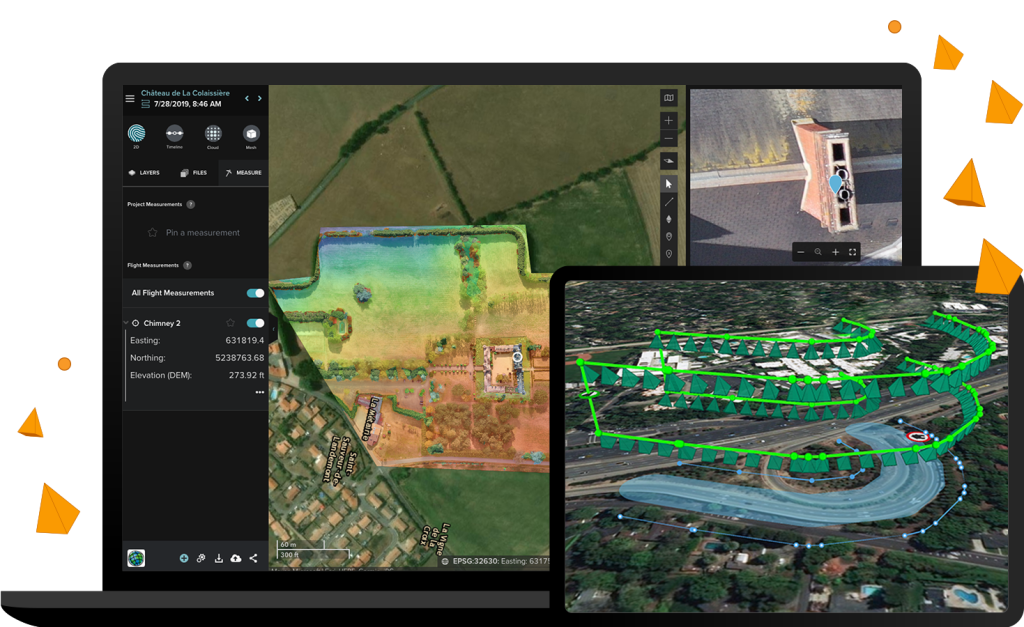
Task: Switch to 2D view mode
Action: 136,134
